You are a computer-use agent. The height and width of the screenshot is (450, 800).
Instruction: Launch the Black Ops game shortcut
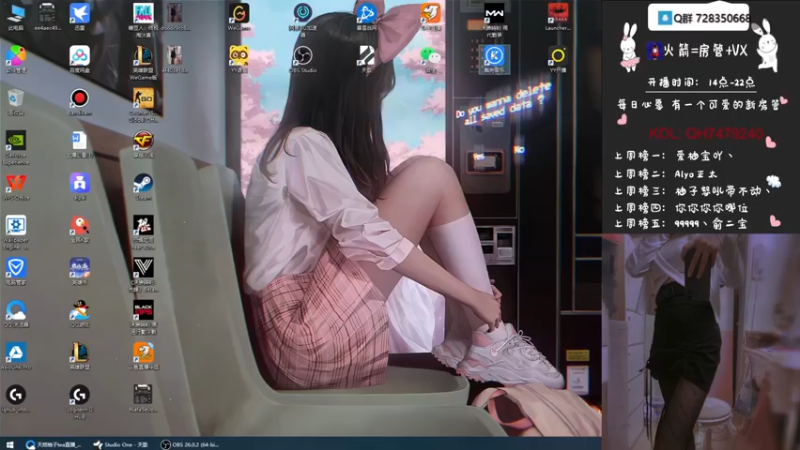(x=143, y=317)
